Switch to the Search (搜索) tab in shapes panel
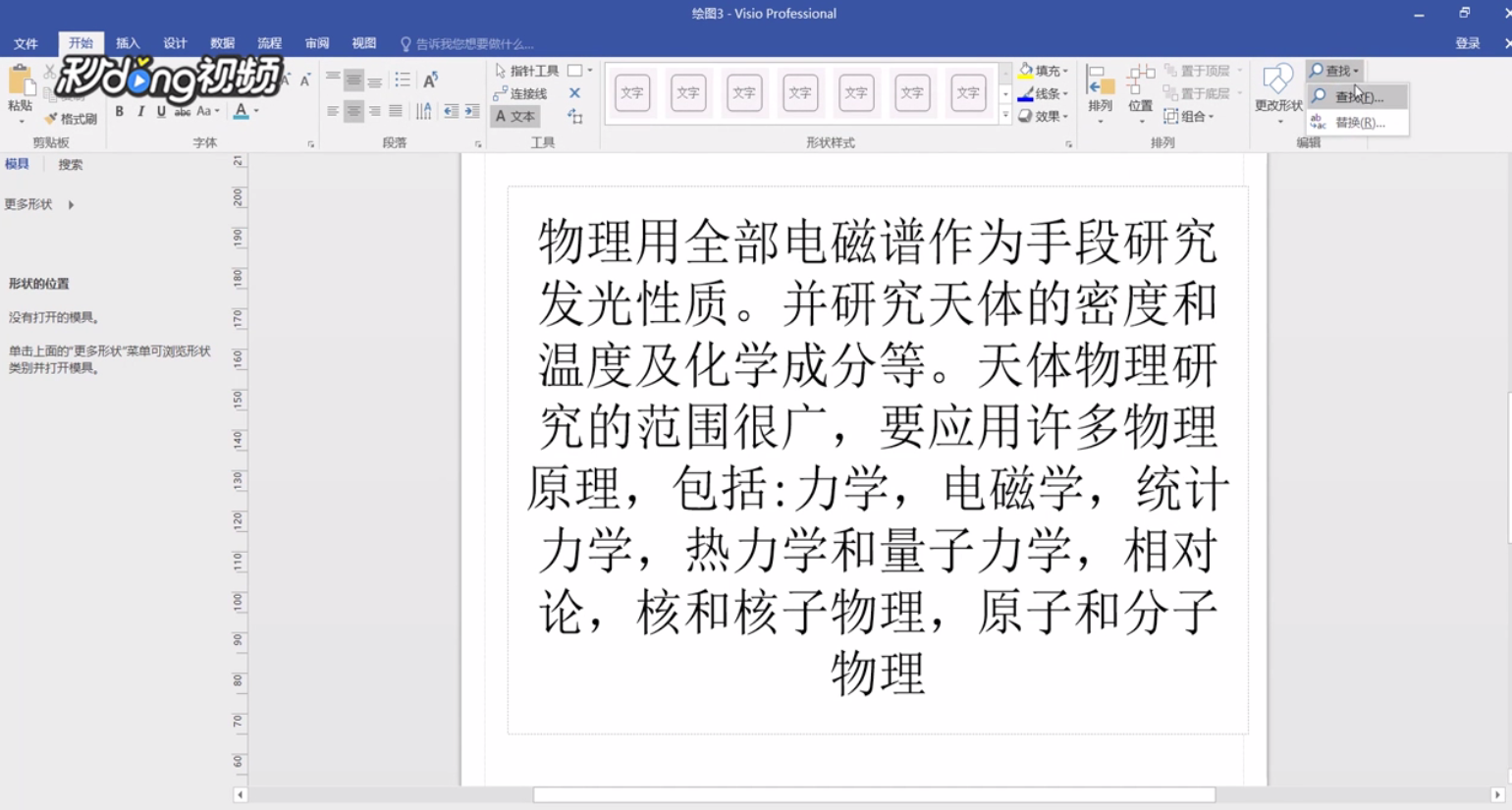The height and width of the screenshot is (810, 1512). [68, 164]
